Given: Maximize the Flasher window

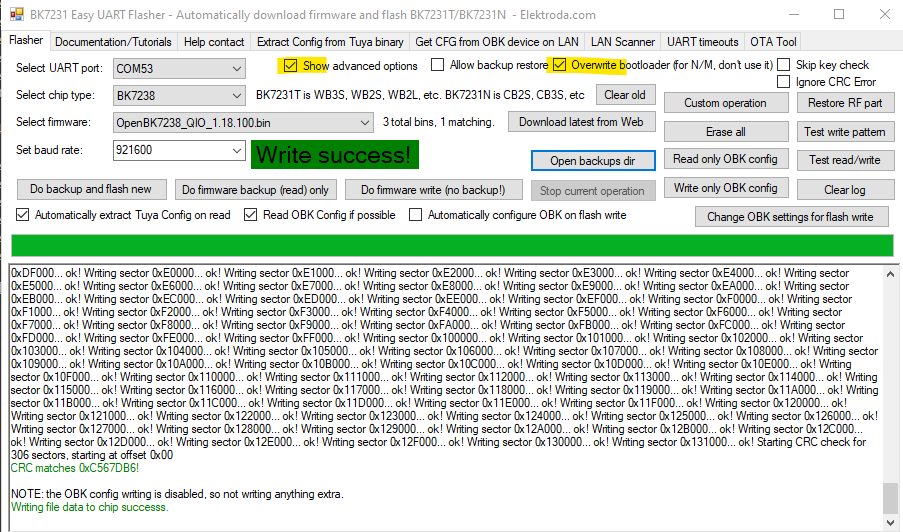Looking at the screenshot, I should click(x=839, y=14).
